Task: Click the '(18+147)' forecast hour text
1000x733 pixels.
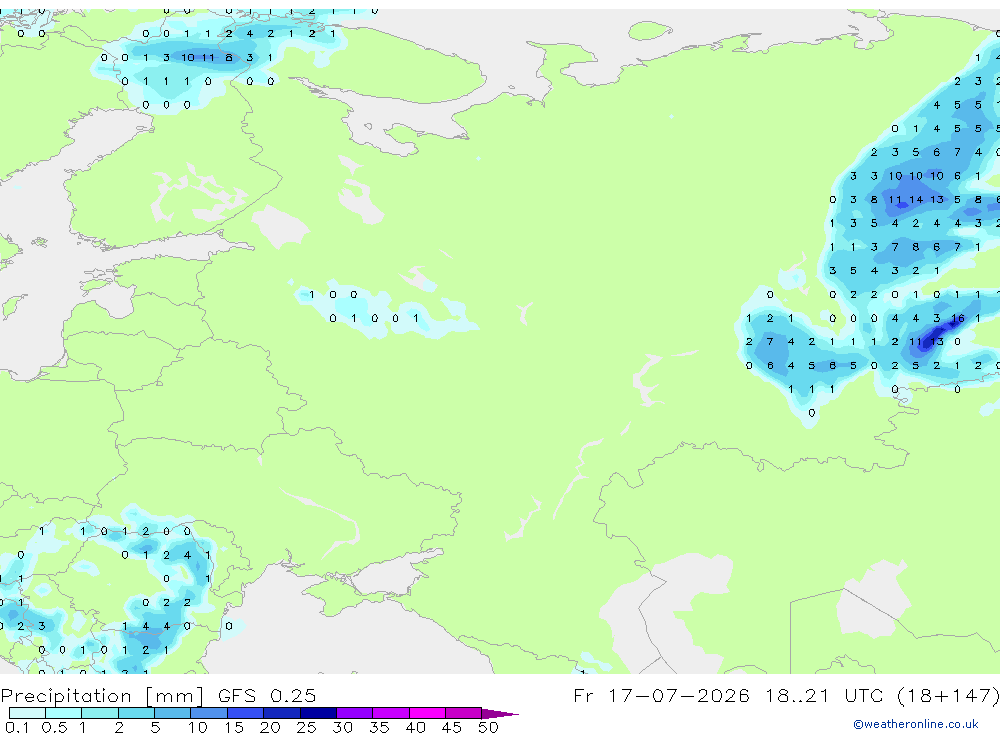Action: coord(948,695)
